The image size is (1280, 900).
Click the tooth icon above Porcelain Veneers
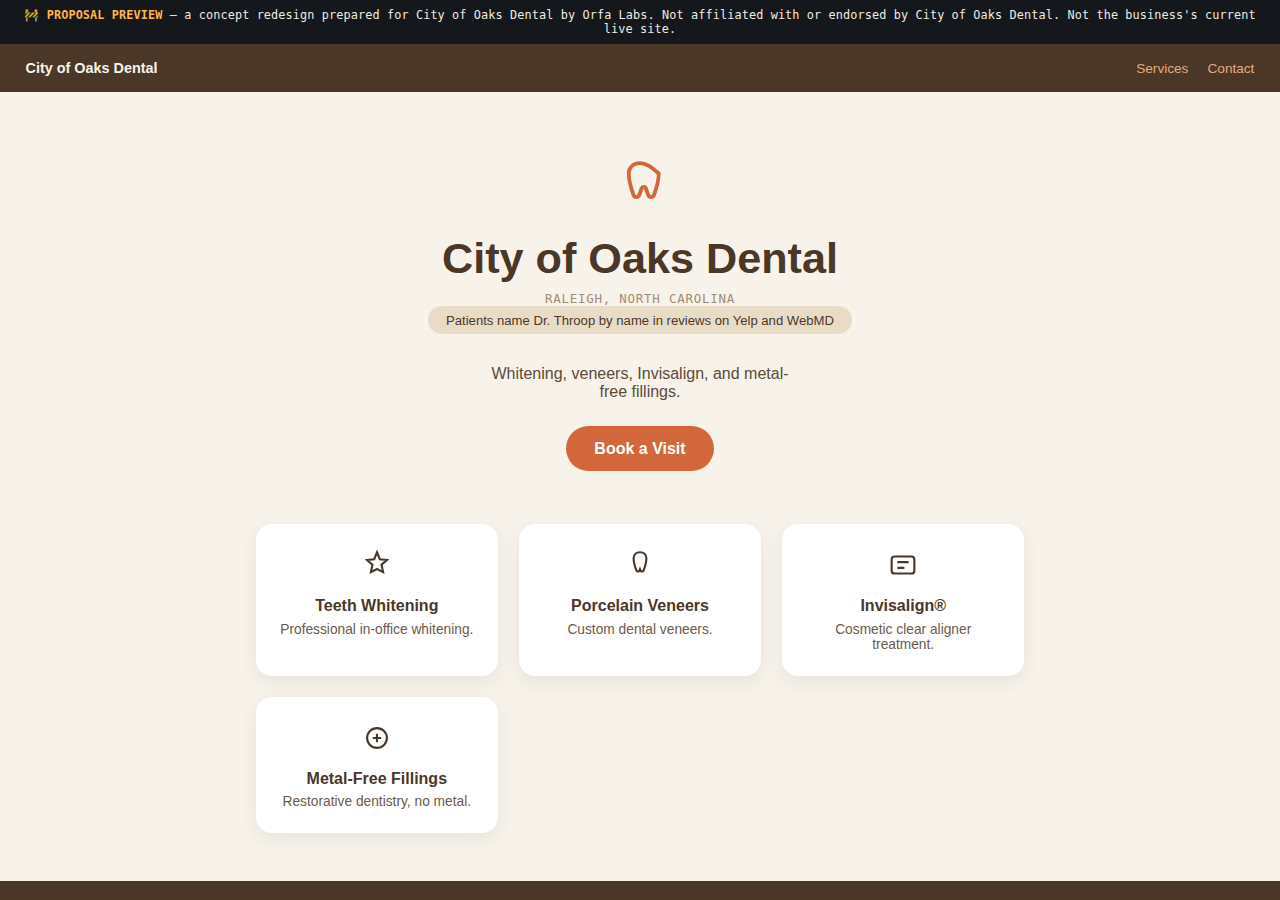point(640,562)
